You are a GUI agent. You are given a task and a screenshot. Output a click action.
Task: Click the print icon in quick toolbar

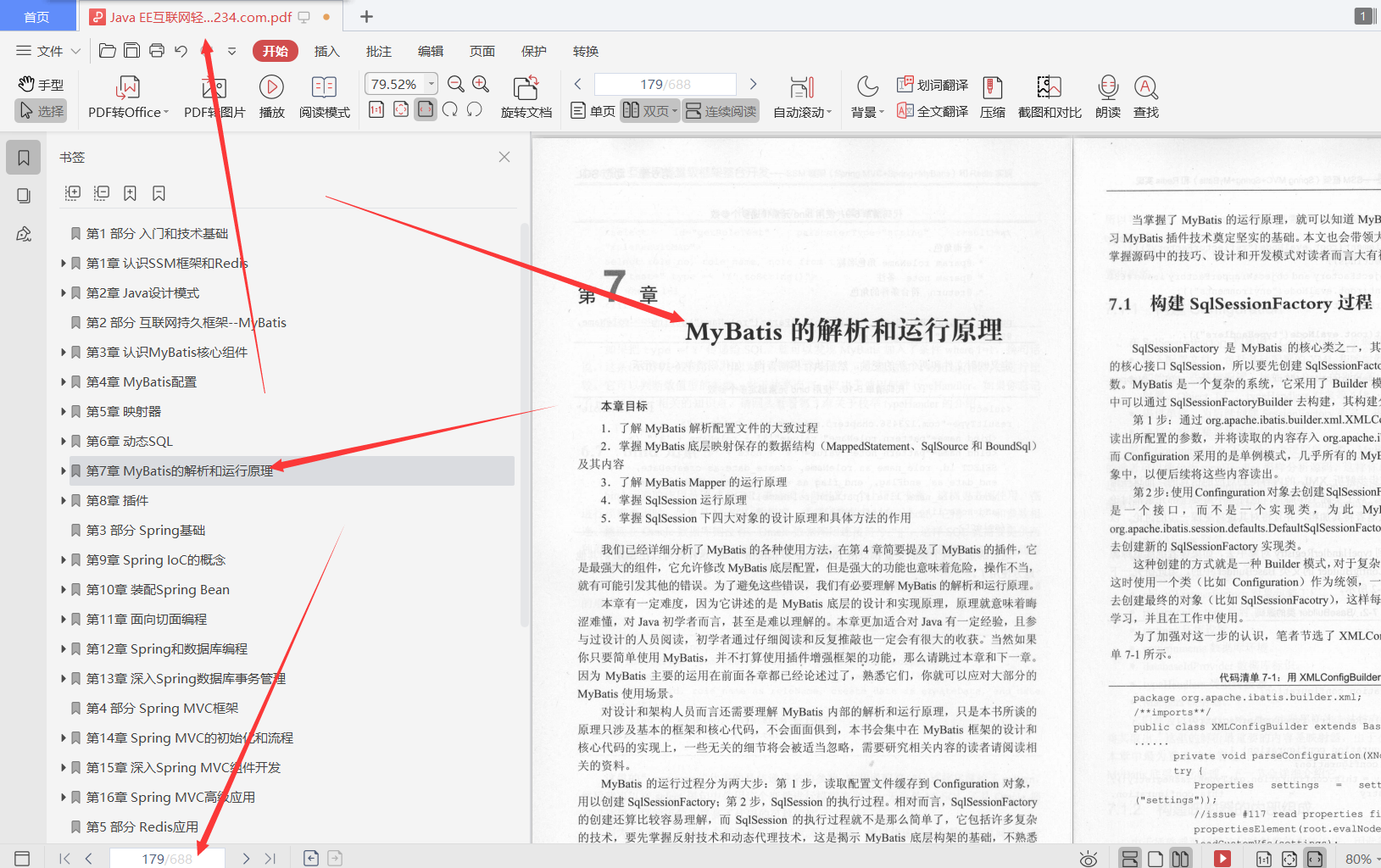point(156,51)
